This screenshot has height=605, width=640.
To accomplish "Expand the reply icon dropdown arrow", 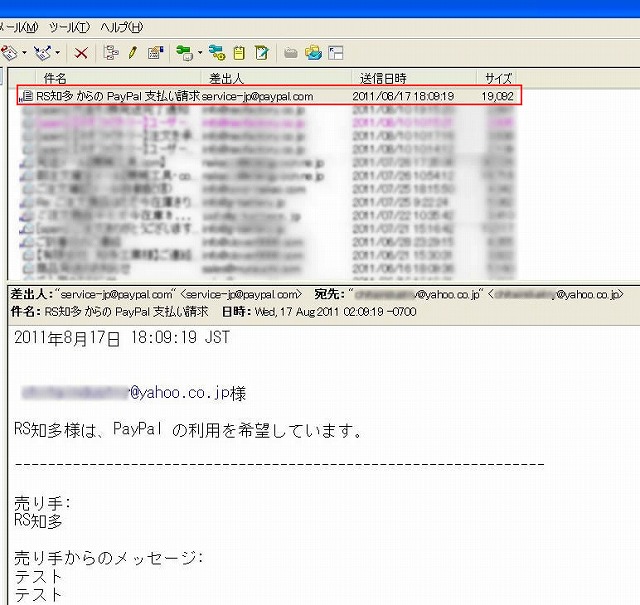I will click(x=24, y=53).
